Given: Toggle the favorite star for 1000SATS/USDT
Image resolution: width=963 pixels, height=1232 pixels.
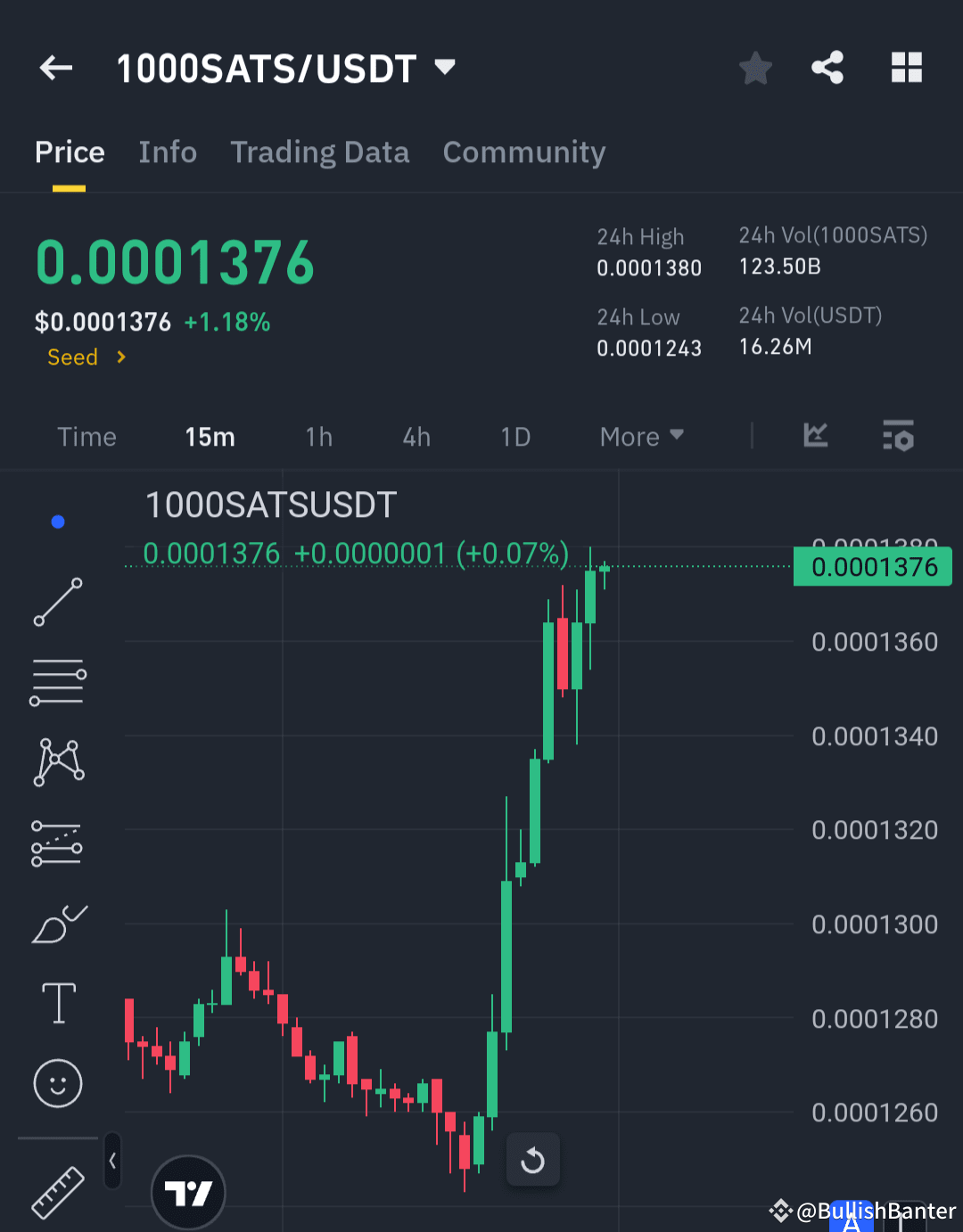Looking at the screenshot, I should coord(755,67).
